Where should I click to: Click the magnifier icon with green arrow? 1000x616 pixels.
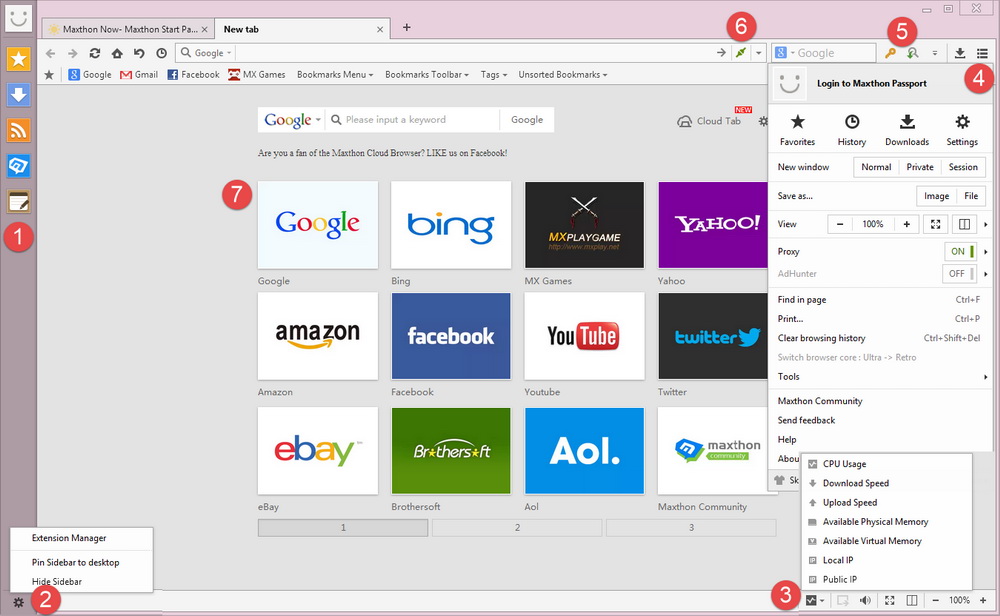pos(913,53)
